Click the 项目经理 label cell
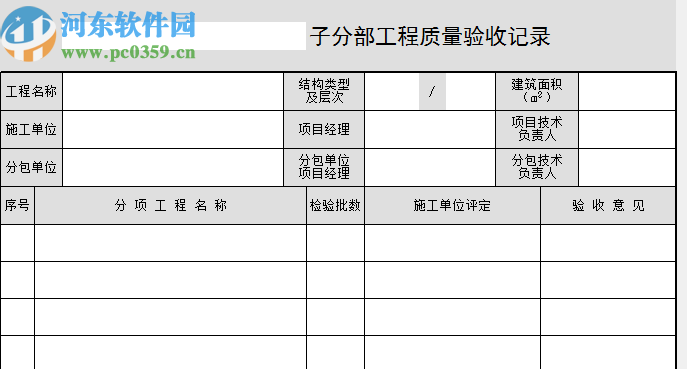Viewport: 687px width, 369px height. tap(324, 129)
